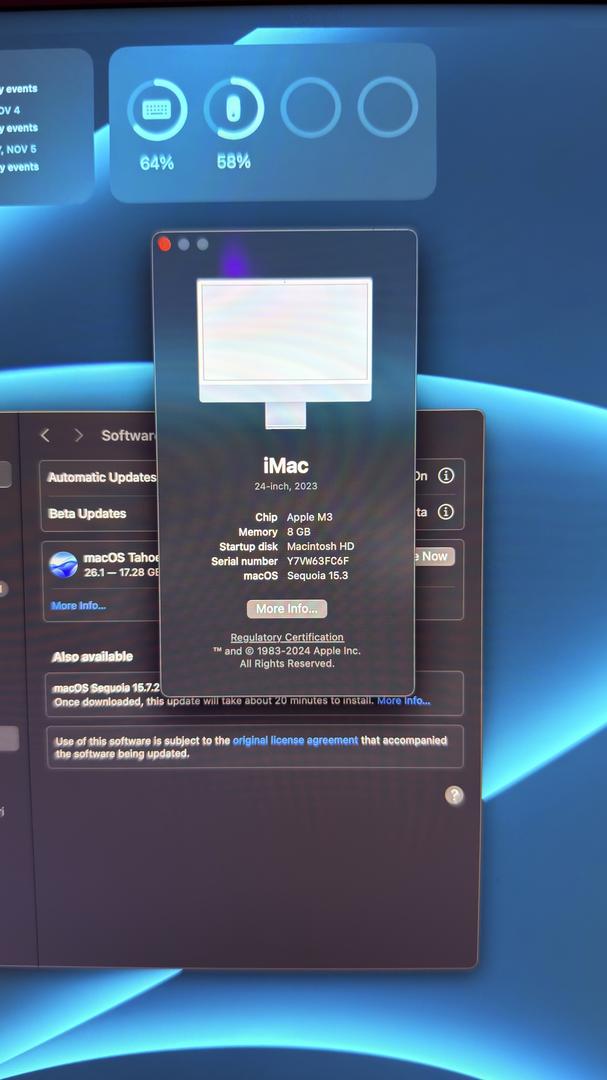The width and height of the screenshot is (607, 1080).
Task: Open info for Automatic Updates
Action: pyautogui.click(x=446, y=476)
